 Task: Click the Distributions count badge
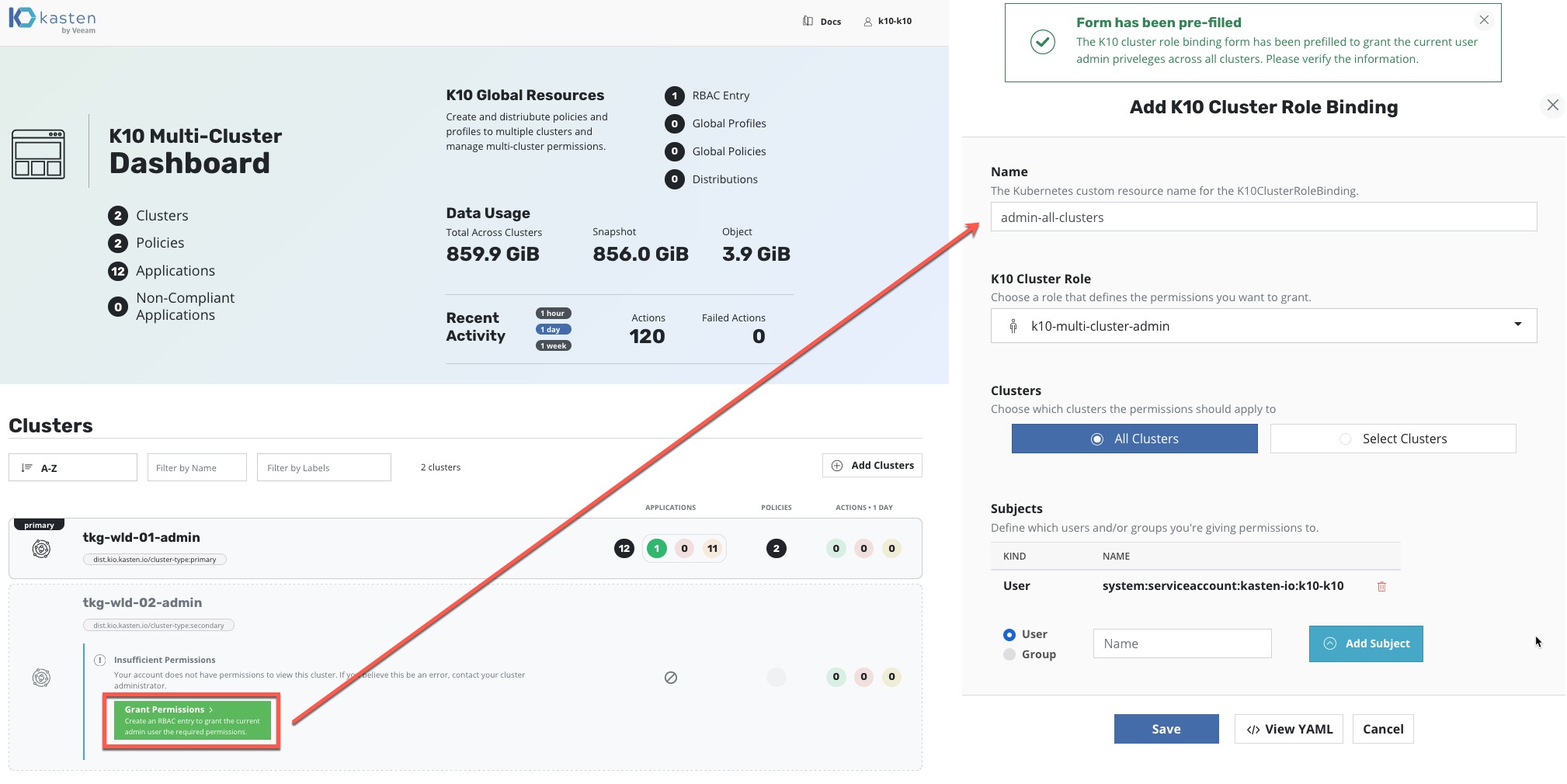point(674,179)
